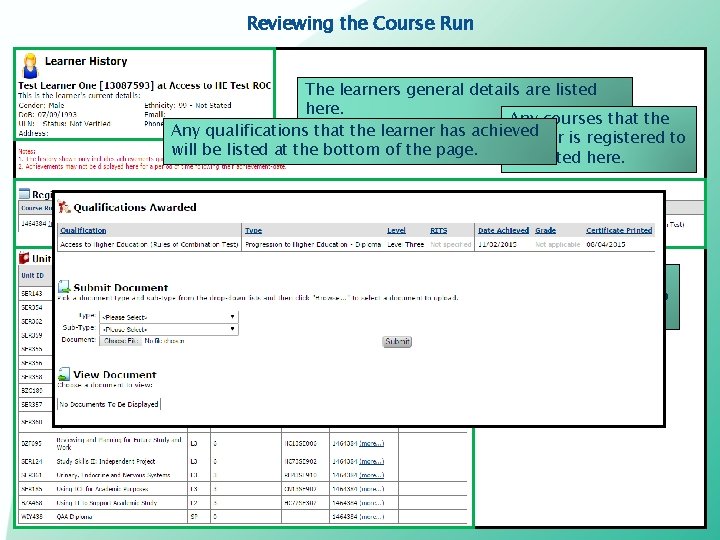Open more link in Urinary, Endocrine and Nervous Systems row

click(371, 475)
